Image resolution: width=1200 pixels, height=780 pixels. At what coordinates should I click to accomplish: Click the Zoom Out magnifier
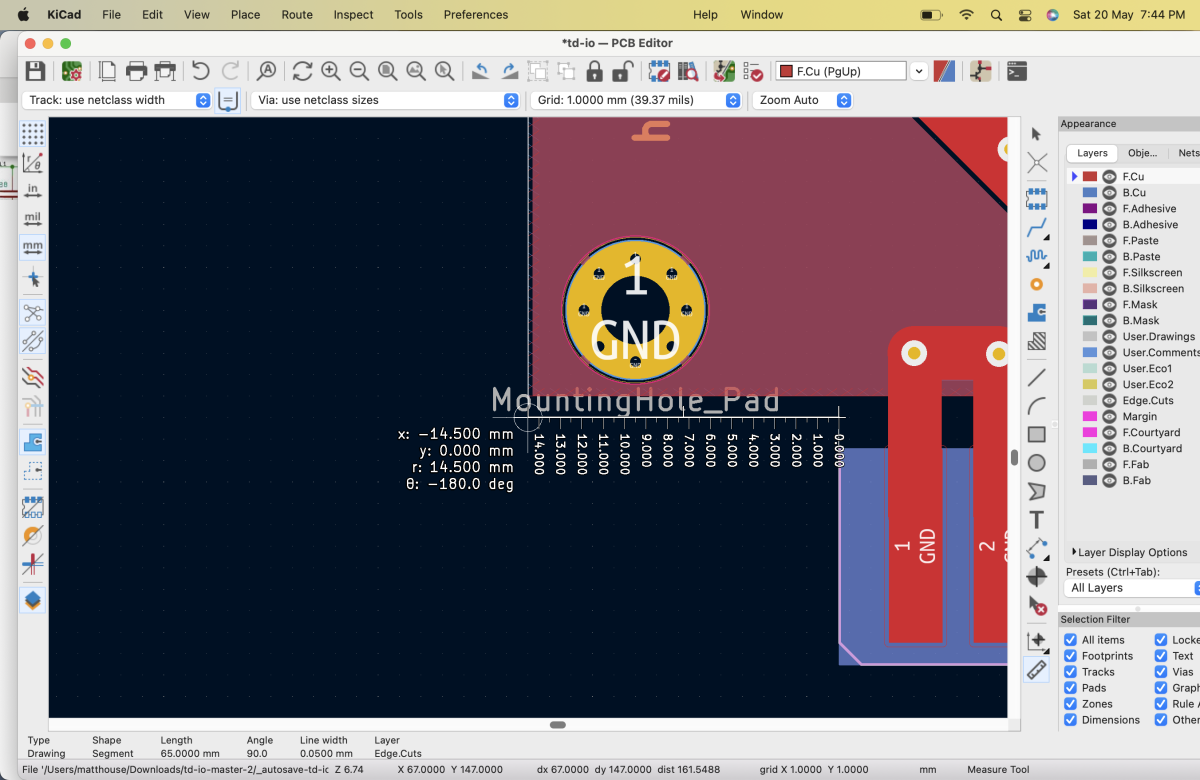[x=359, y=71]
